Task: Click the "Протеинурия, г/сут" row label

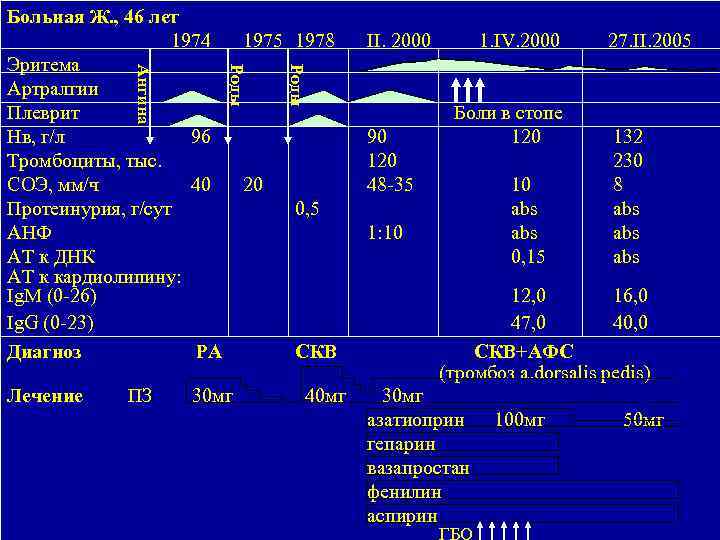Action: click(x=90, y=209)
